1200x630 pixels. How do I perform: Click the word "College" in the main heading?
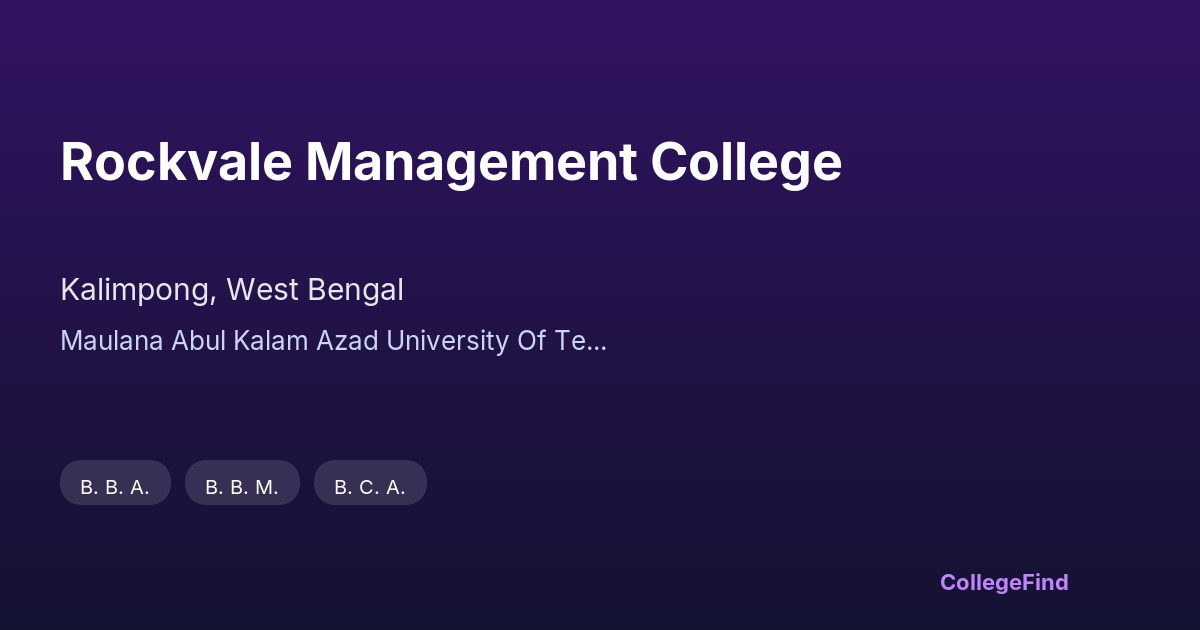pos(746,162)
